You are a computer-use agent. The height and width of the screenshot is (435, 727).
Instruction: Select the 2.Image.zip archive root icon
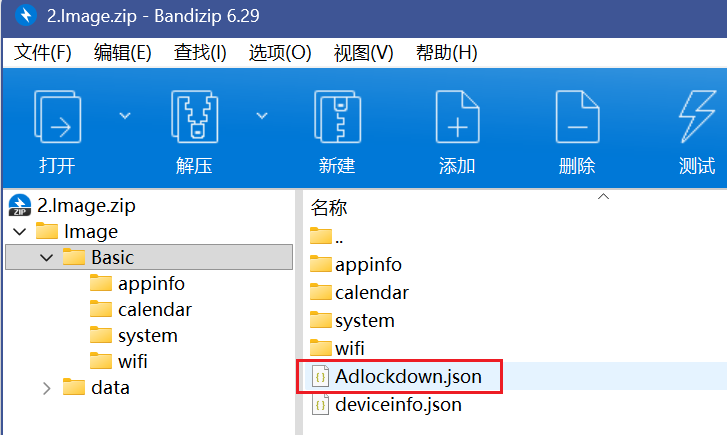[x=19, y=205]
